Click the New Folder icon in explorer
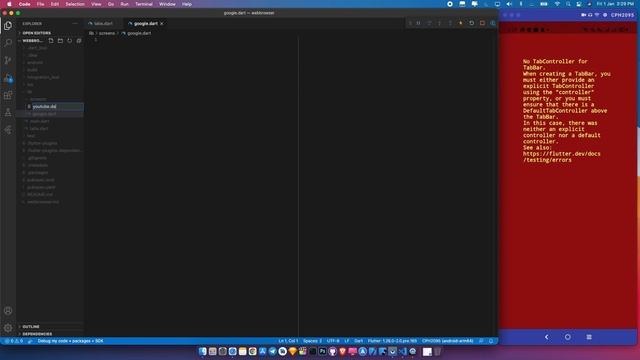This screenshot has width=640, height=360. point(60,41)
